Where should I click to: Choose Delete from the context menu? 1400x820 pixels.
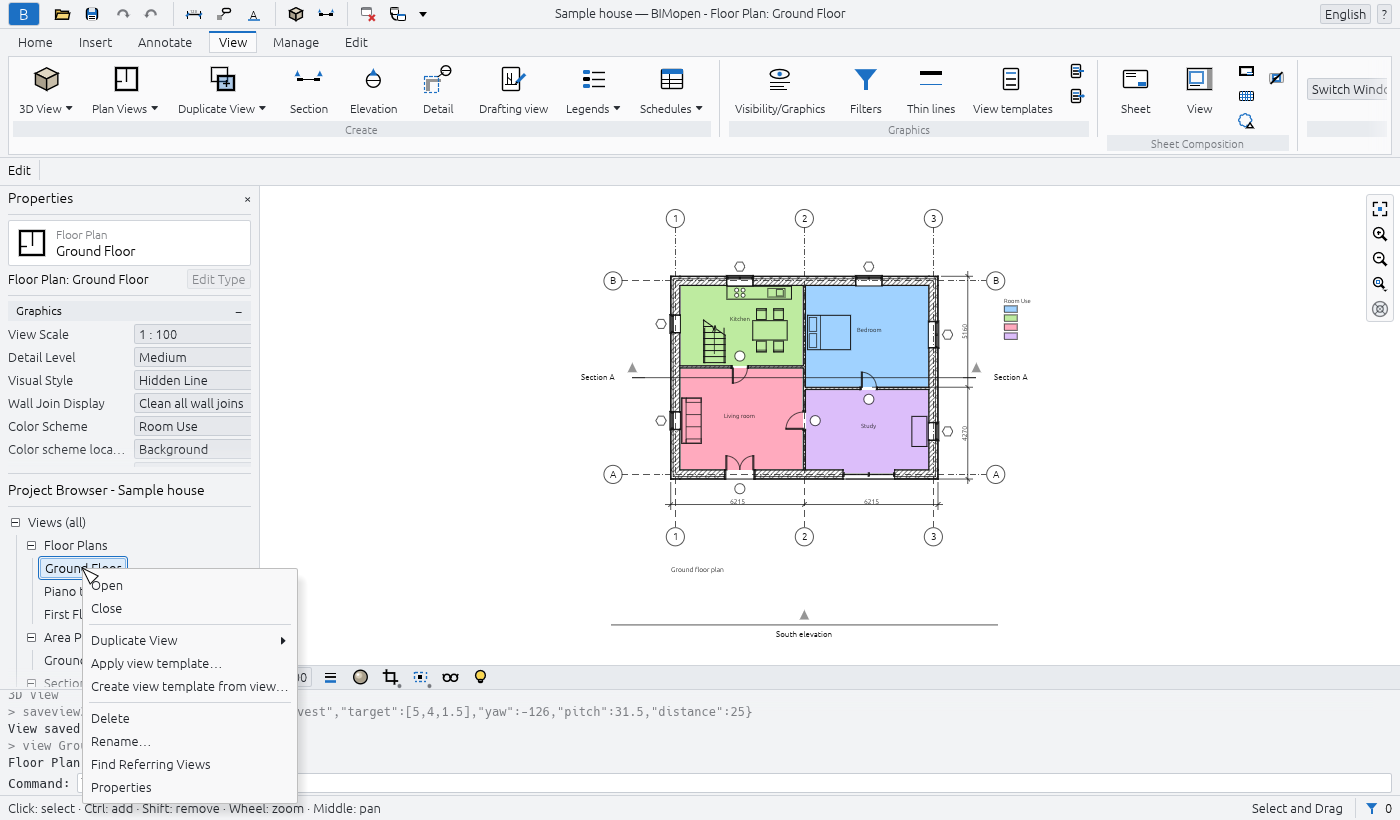pyautogui.click(x=190, y=718)
